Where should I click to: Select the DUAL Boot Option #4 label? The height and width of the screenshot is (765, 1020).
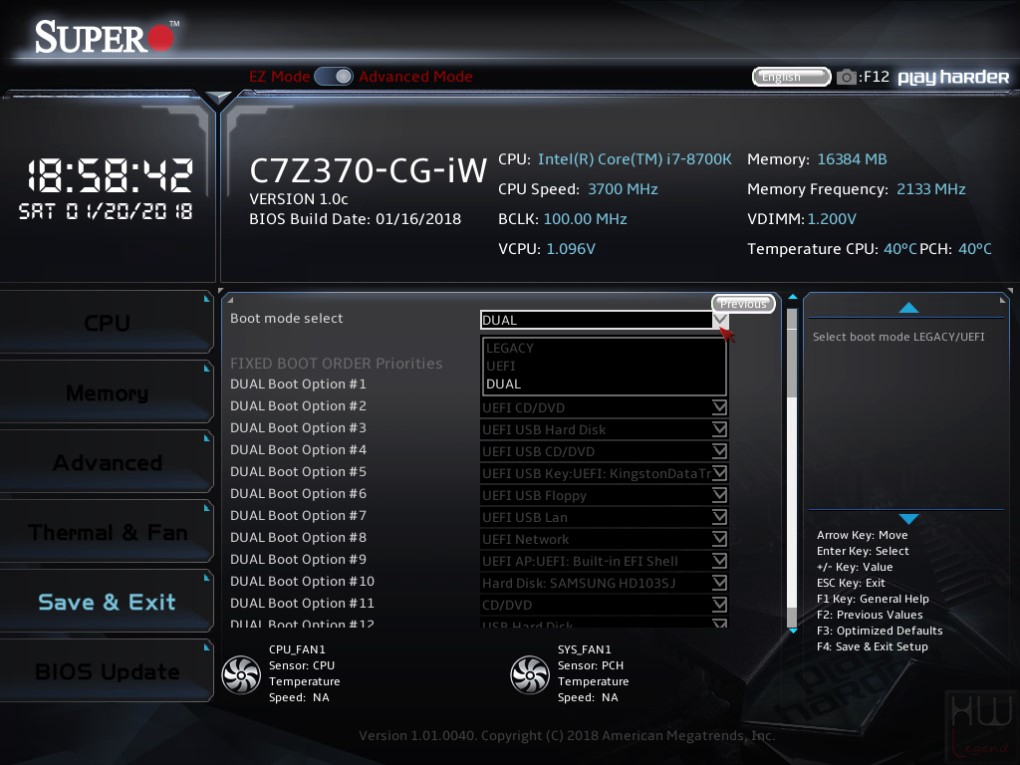[298, 450]
